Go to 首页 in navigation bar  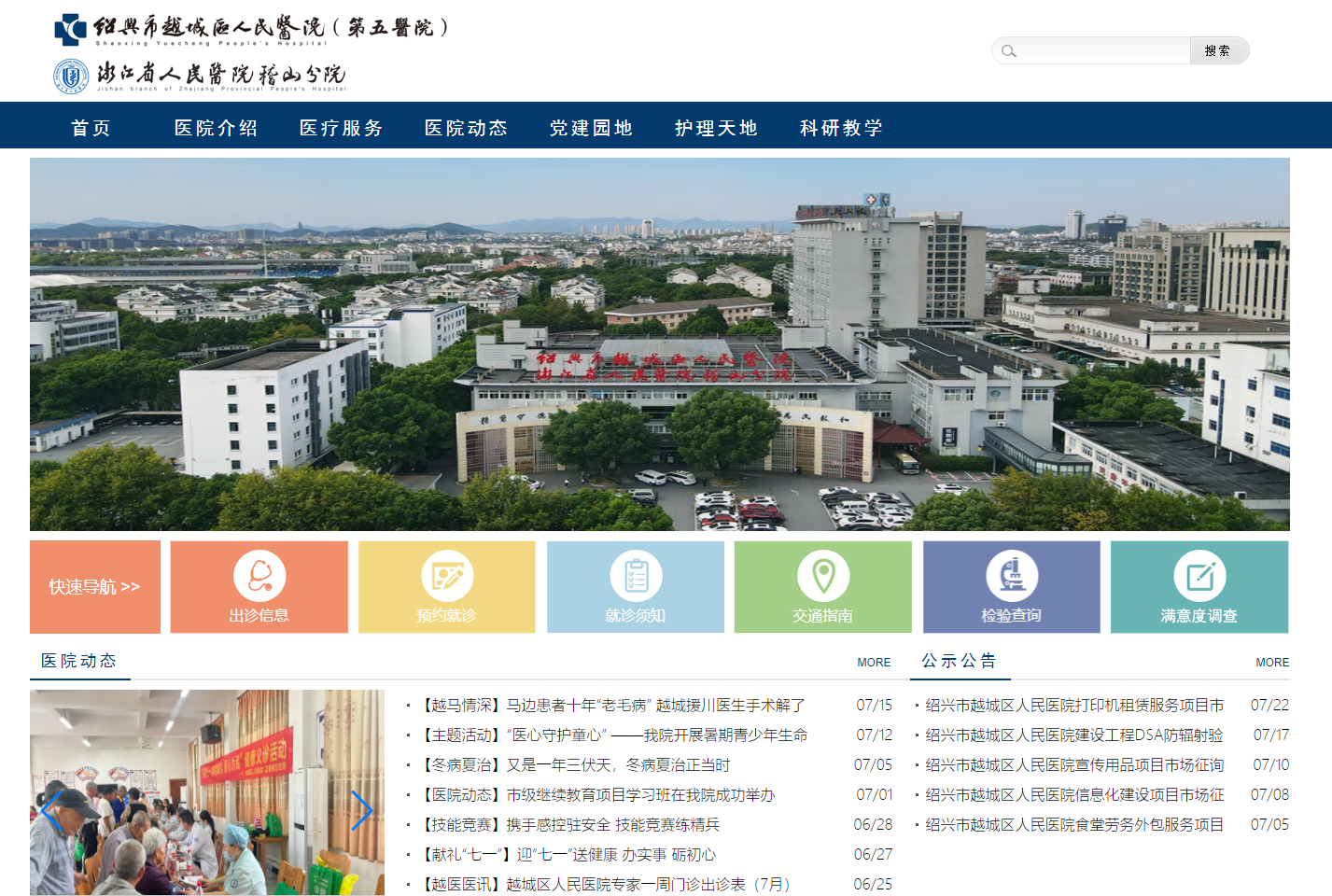[x=91, y=128]
